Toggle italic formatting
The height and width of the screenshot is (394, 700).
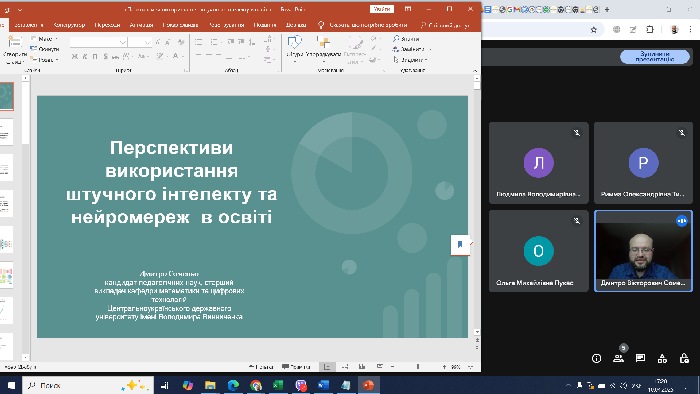coord(85,56)
